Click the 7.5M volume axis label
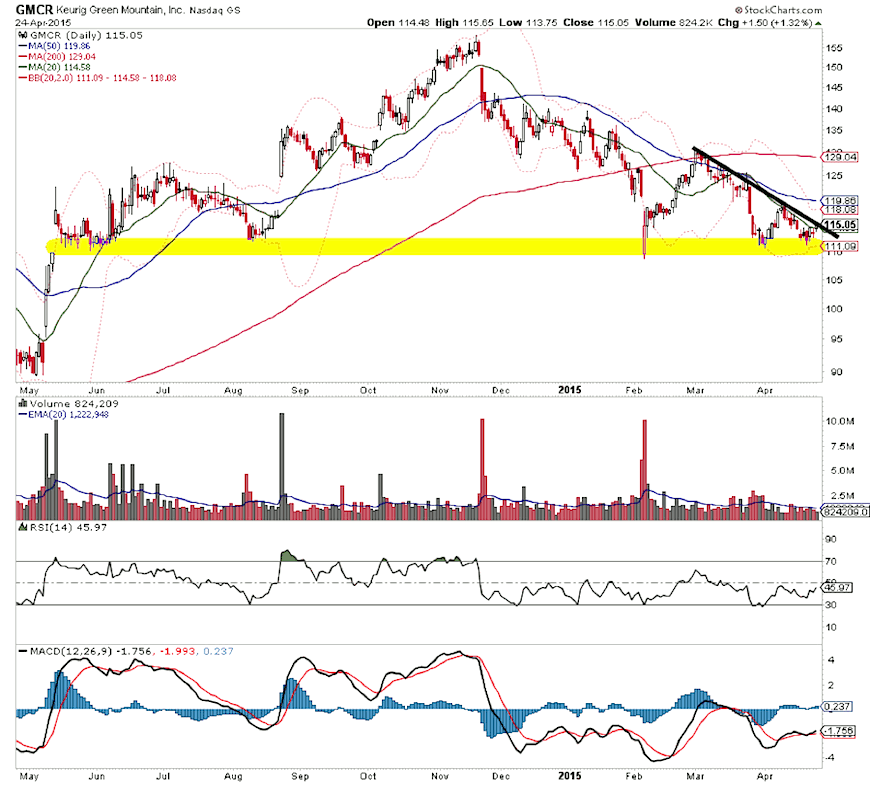Image resolution: width=870 pixels, height=785 pixels. click(x=842, y=446)
